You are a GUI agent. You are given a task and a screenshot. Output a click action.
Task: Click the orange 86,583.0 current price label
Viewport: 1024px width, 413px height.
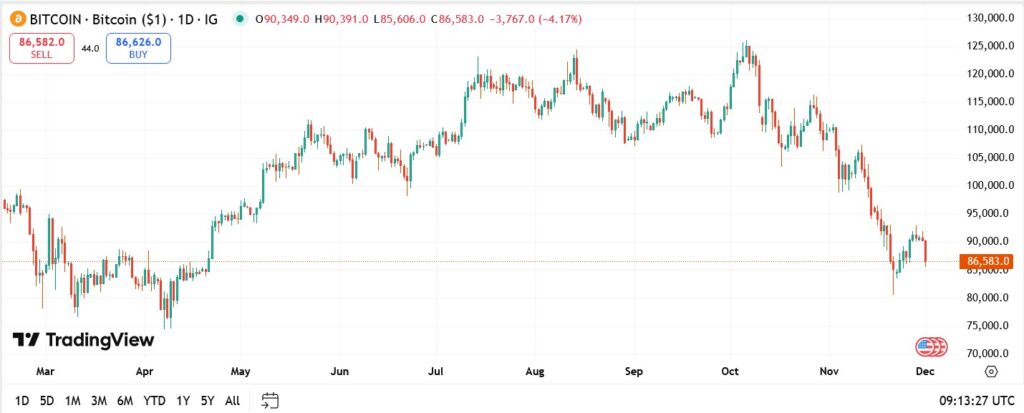tap(989, 262)
